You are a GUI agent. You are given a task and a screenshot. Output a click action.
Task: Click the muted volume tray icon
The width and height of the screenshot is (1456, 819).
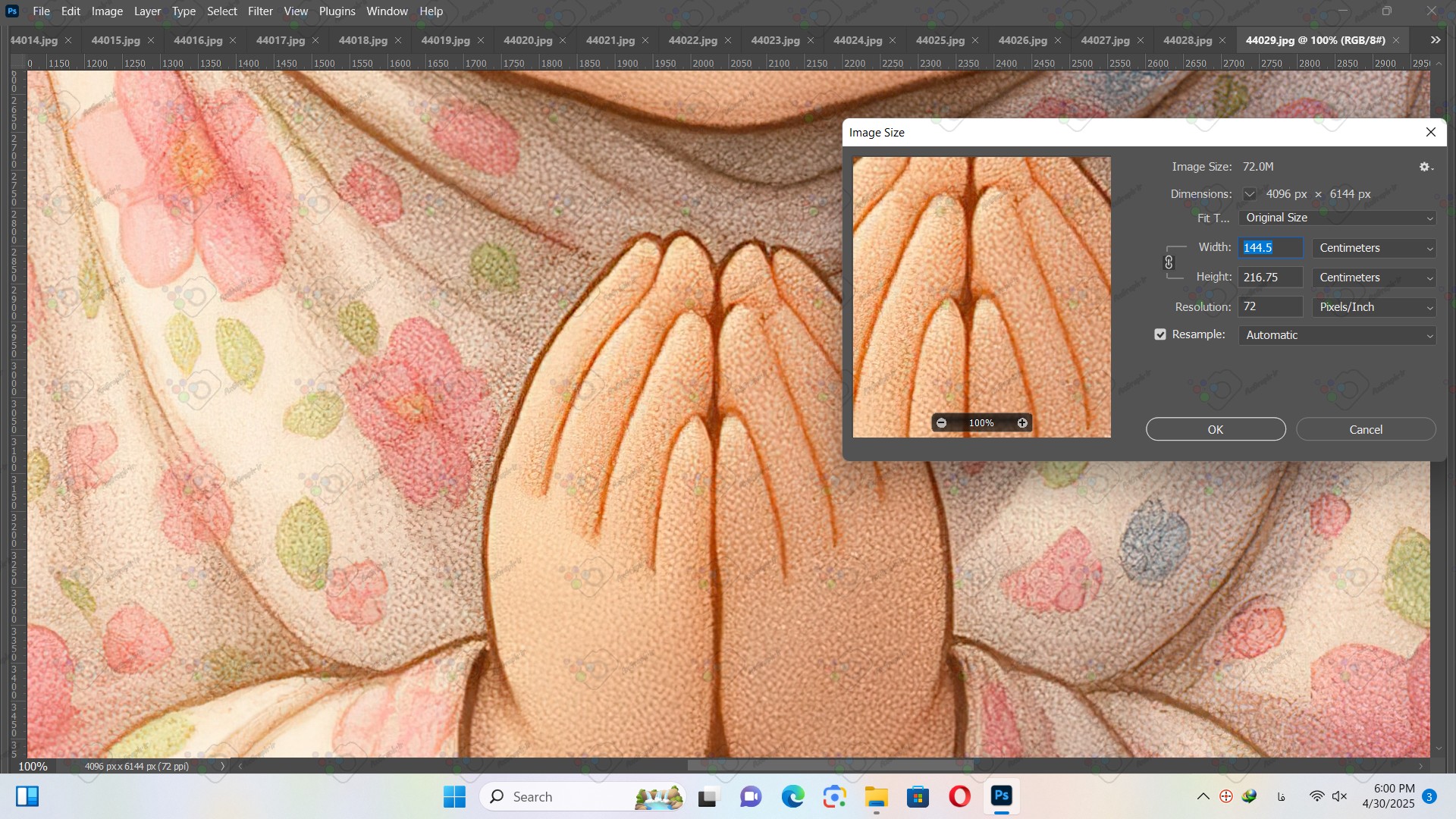click(1340, 796)
